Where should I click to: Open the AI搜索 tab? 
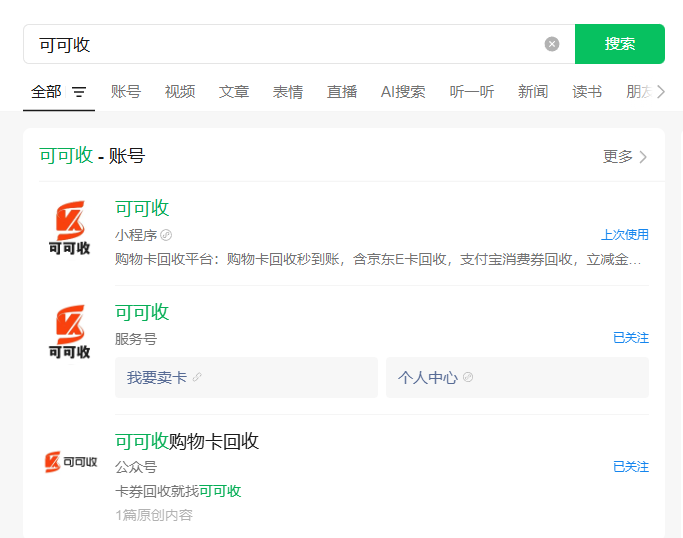click(403, 92)
